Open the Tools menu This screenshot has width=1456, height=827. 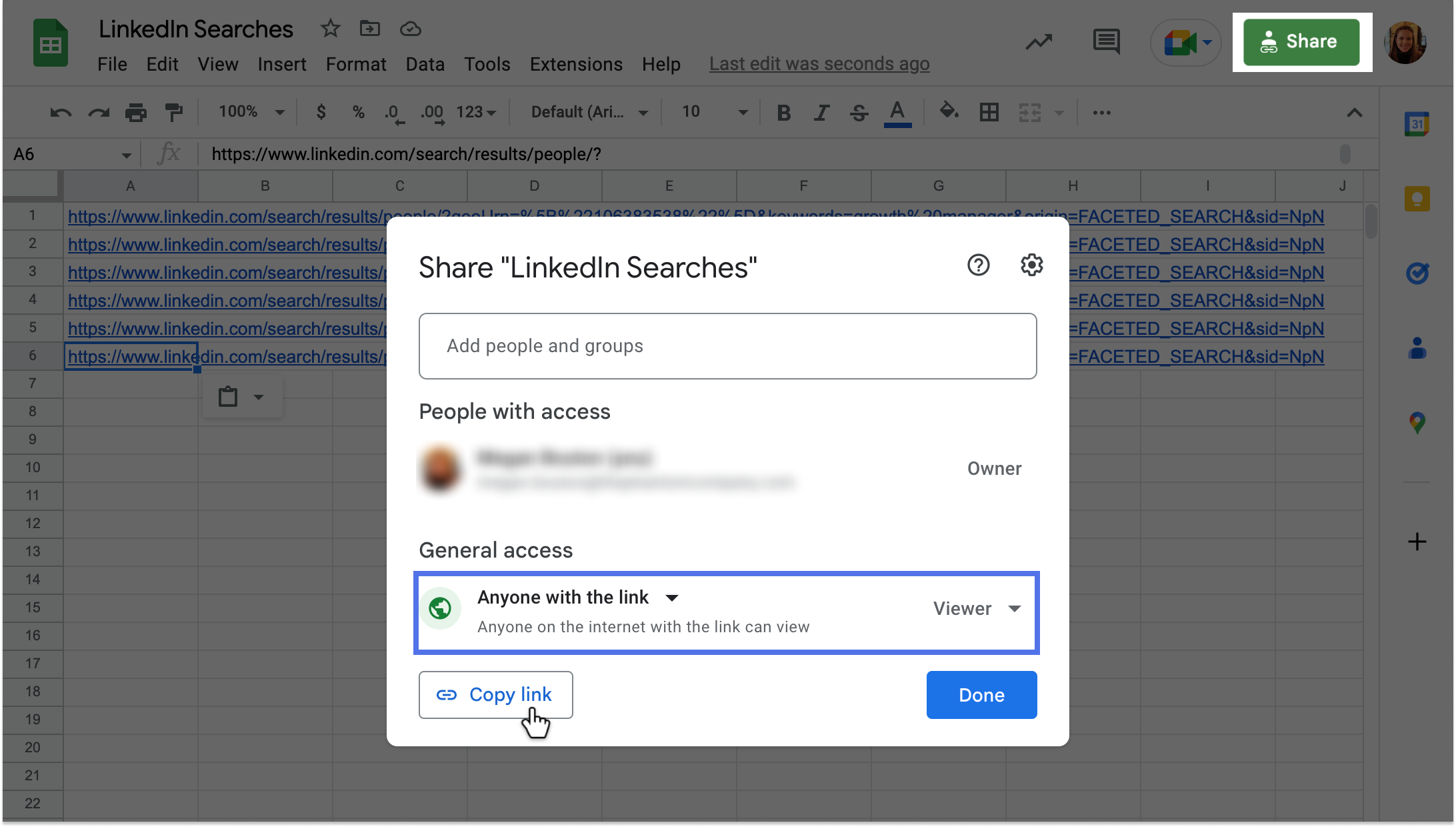[487, 64]
